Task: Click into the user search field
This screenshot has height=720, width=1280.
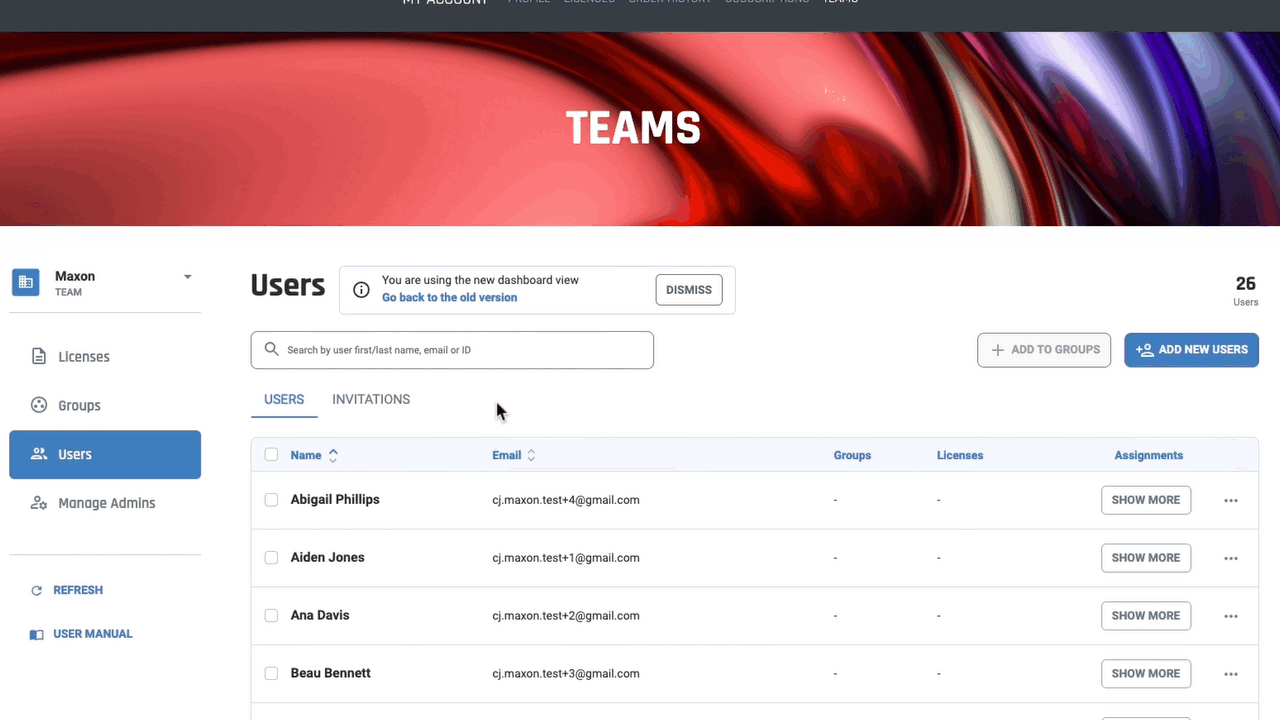Action: pyautogui.click(x=452, y=350)
